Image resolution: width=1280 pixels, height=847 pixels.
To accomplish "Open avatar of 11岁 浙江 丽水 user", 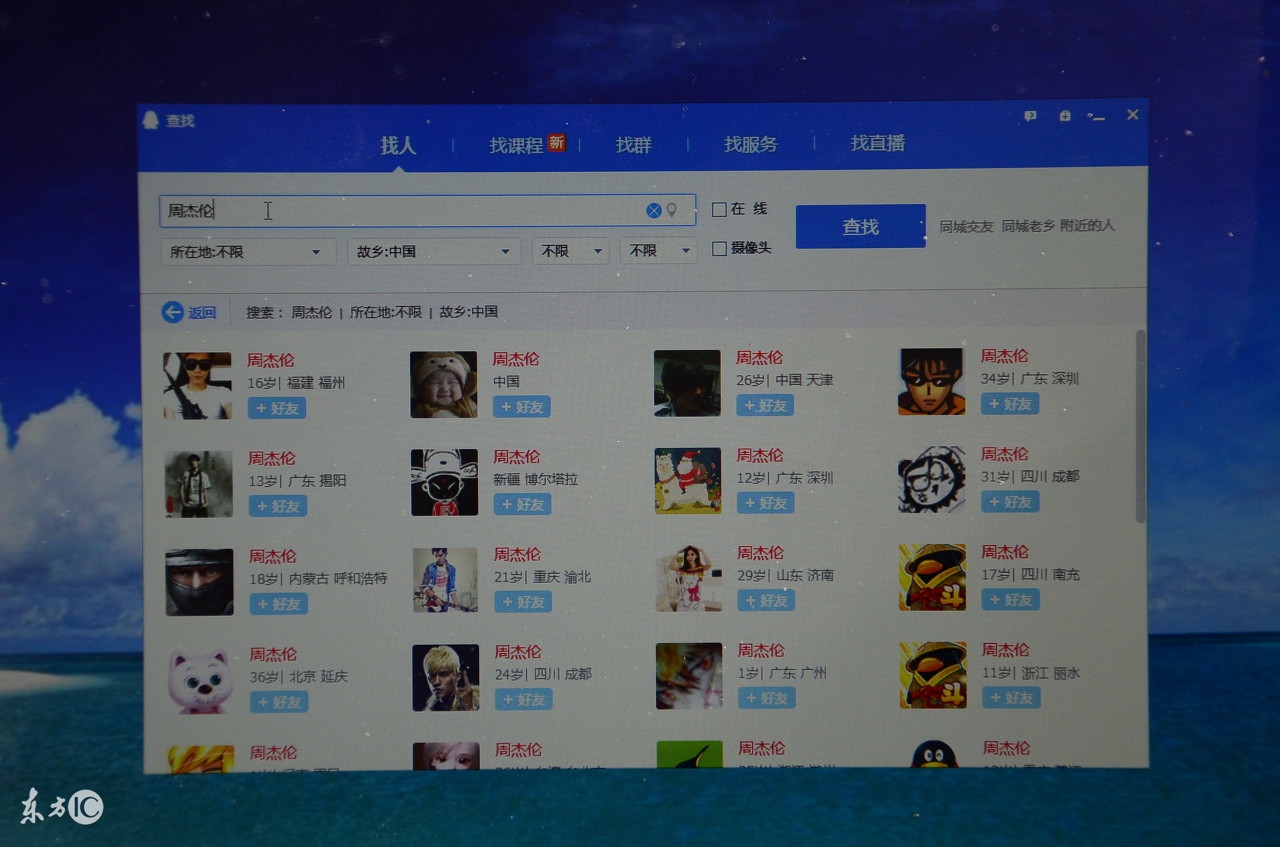I will pyautogui.click(x=933, y=675).
